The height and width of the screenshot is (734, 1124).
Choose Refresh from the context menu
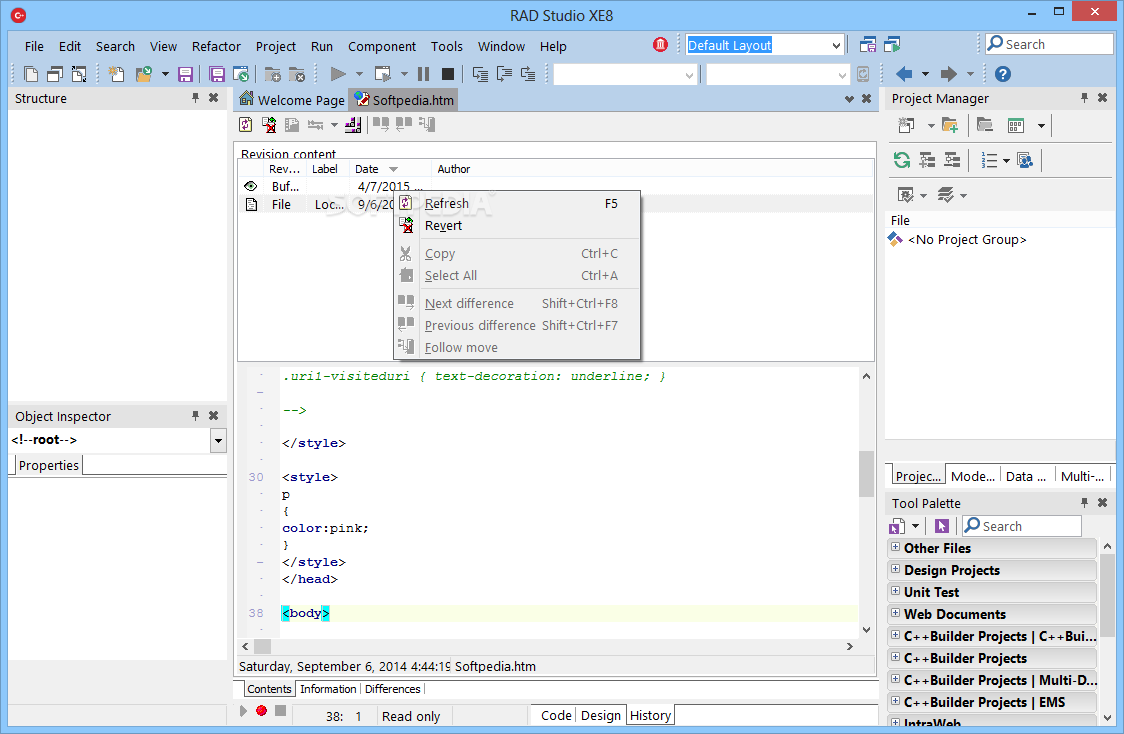click(x=517, y=204)
